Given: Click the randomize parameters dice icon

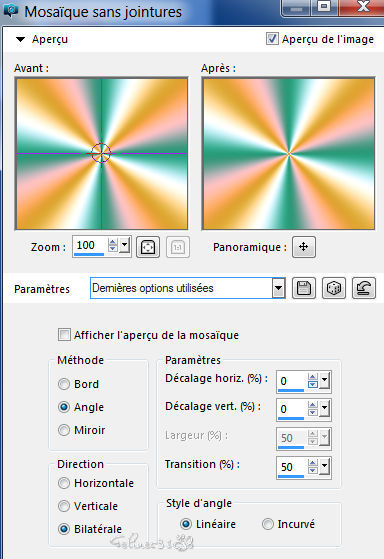Looking at the screenshot, I should tap(333, 288).
